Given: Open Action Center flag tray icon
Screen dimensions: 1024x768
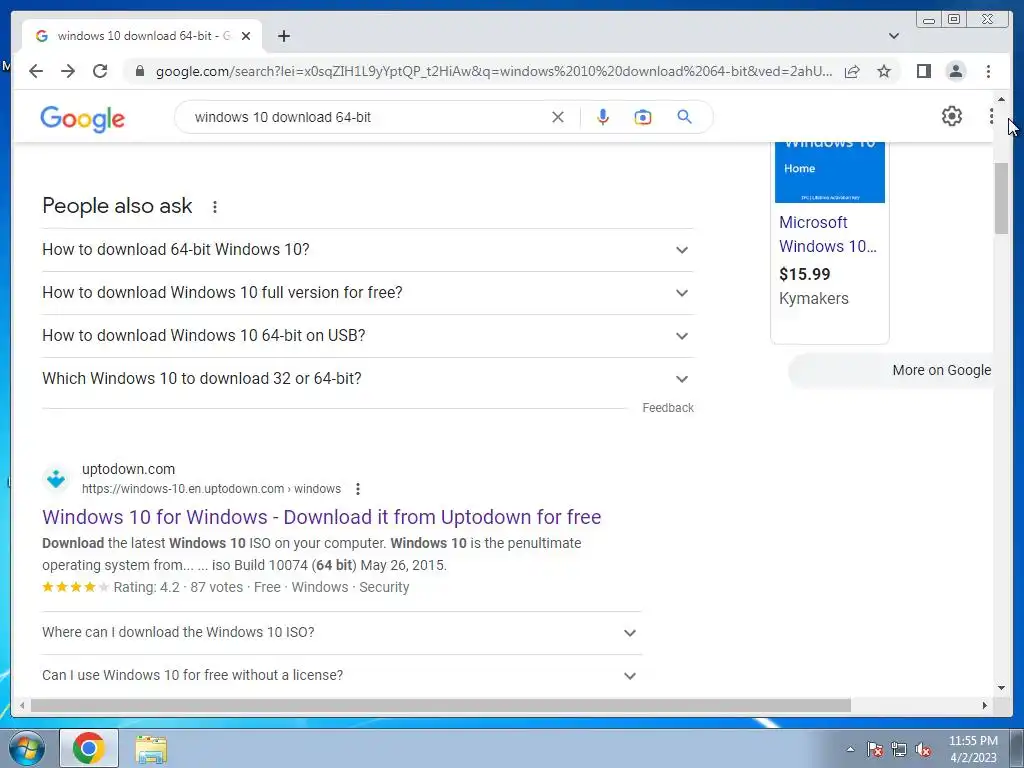Looking at the screenshot, I should point(875,749).
